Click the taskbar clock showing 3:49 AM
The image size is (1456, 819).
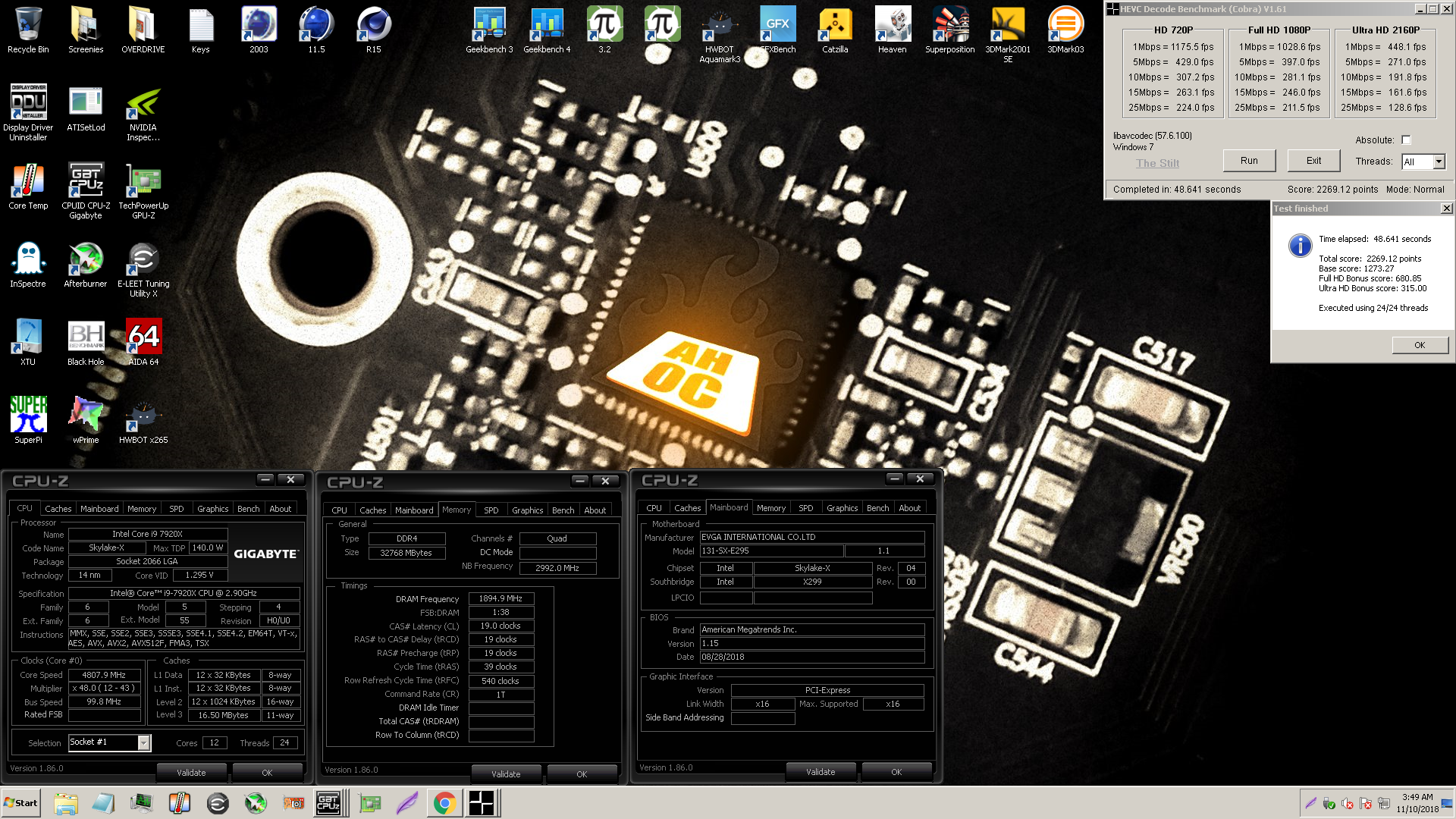tap(1417, 803)
